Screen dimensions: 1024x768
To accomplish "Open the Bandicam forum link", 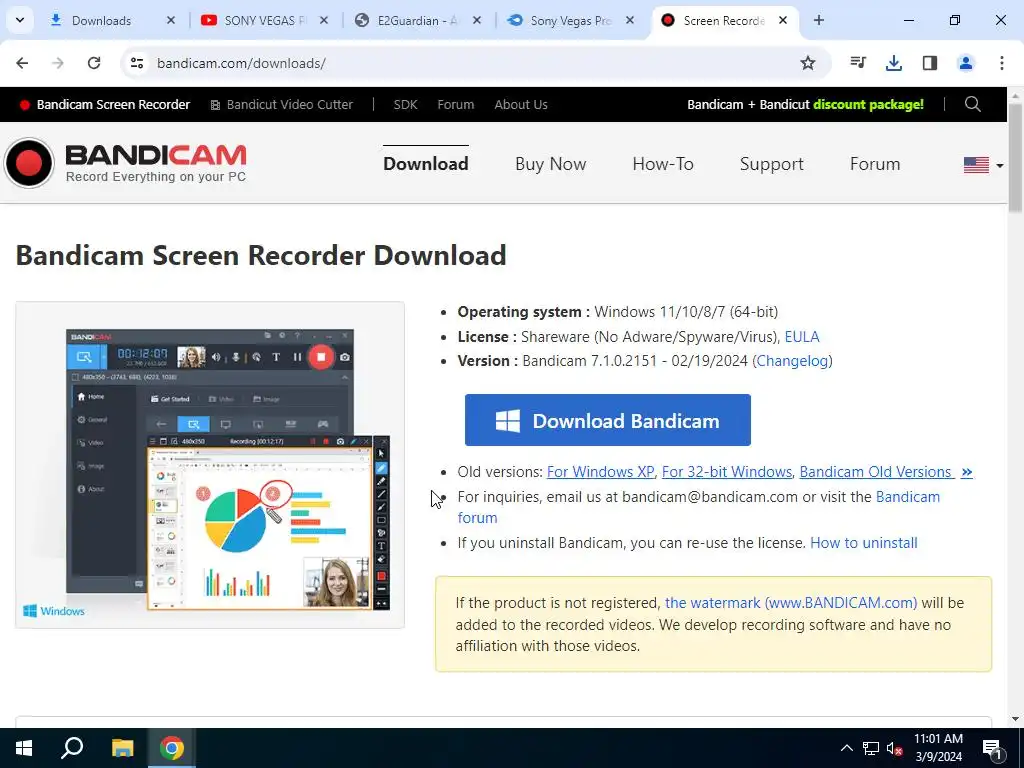I will coord(908,497).
